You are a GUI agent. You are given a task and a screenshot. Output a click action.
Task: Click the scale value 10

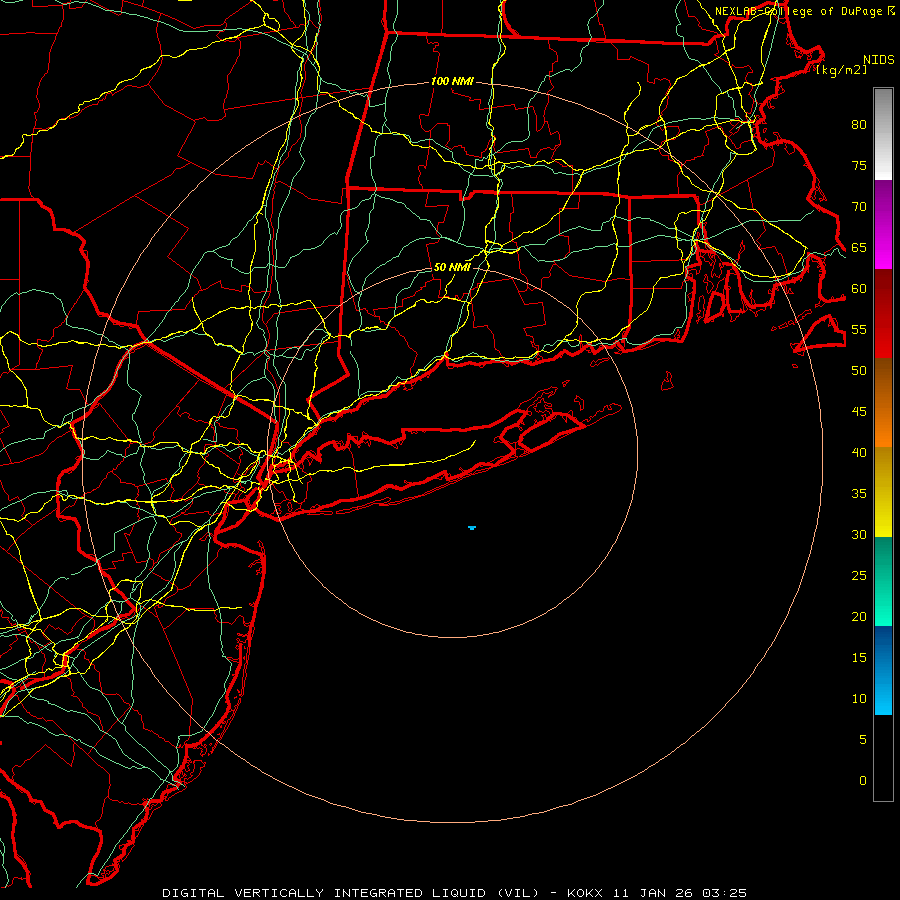tap(859, 699)
